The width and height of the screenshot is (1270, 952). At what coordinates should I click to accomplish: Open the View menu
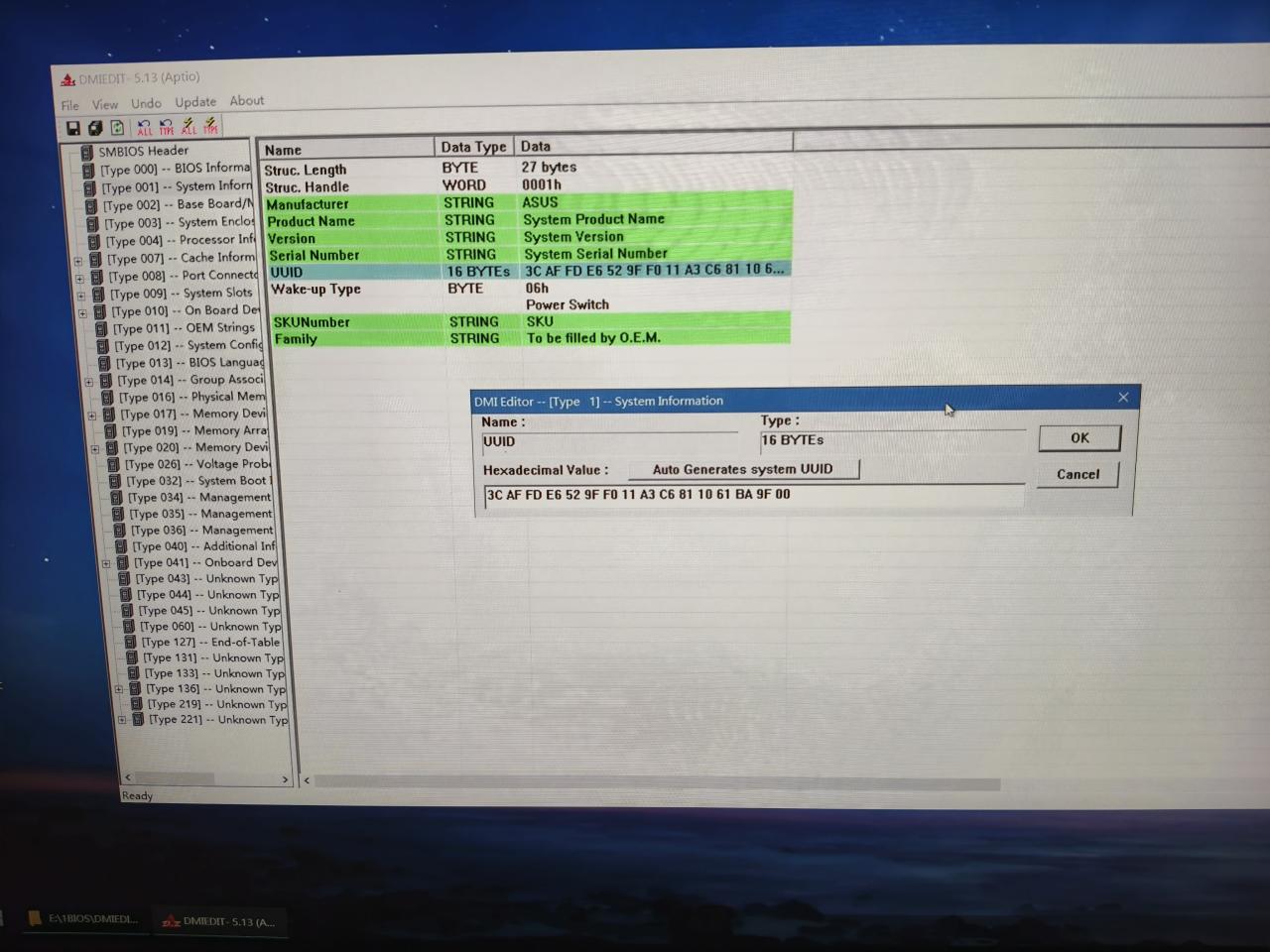pyautogui.click(x=104, y=104)
